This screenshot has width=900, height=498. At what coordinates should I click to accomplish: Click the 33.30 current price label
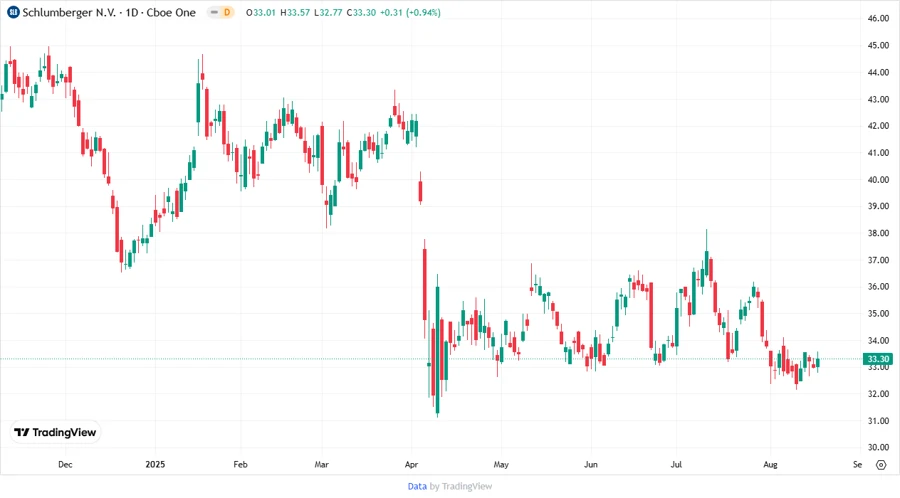coord(879,359)
